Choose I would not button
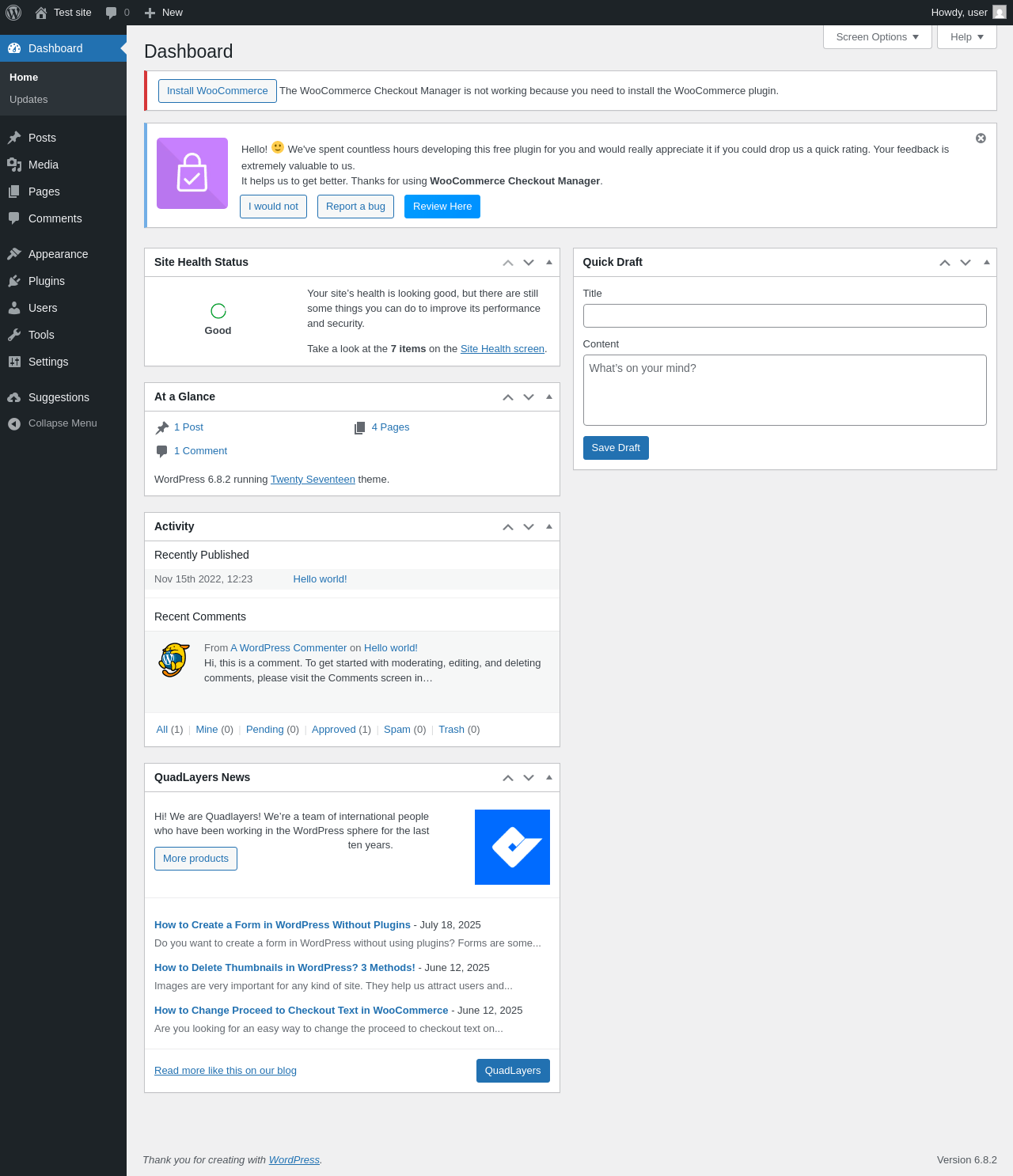The width and height of the screenshot is (1013, 1176). click(273, 207)
